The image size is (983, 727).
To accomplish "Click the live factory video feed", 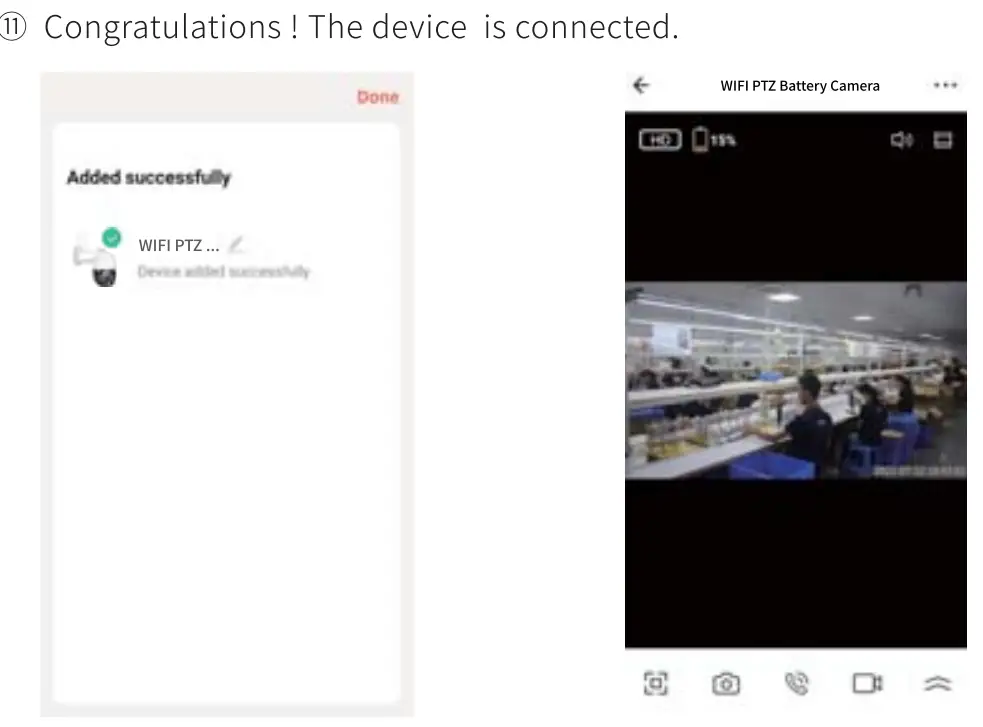I will tap(796, 380).
